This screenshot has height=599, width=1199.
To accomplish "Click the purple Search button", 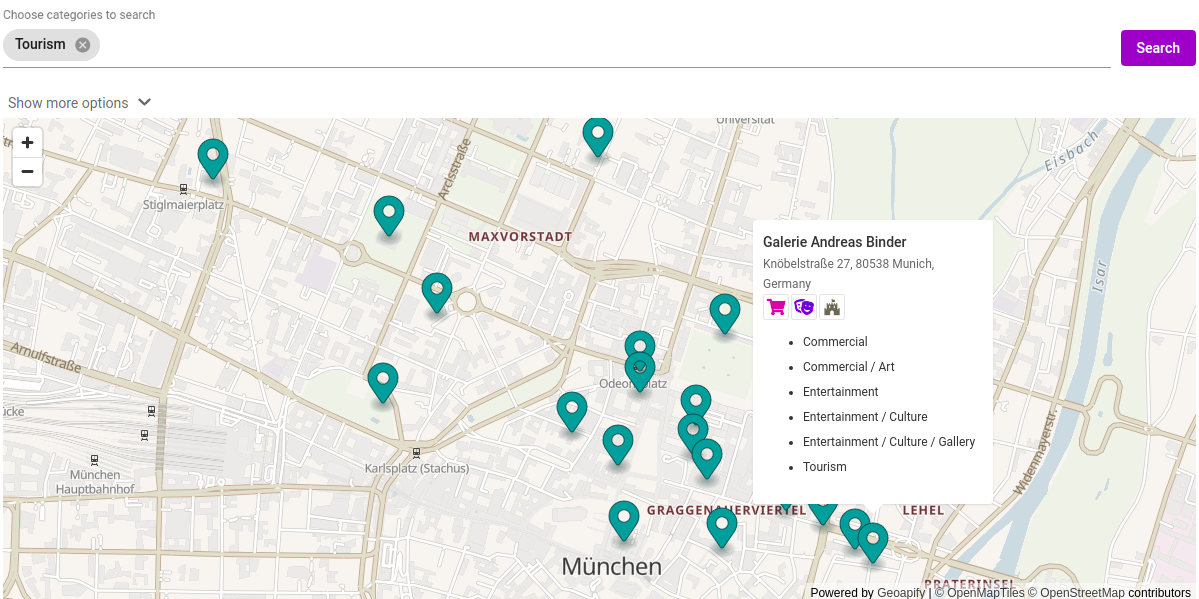I will (x=1157, y=48).
